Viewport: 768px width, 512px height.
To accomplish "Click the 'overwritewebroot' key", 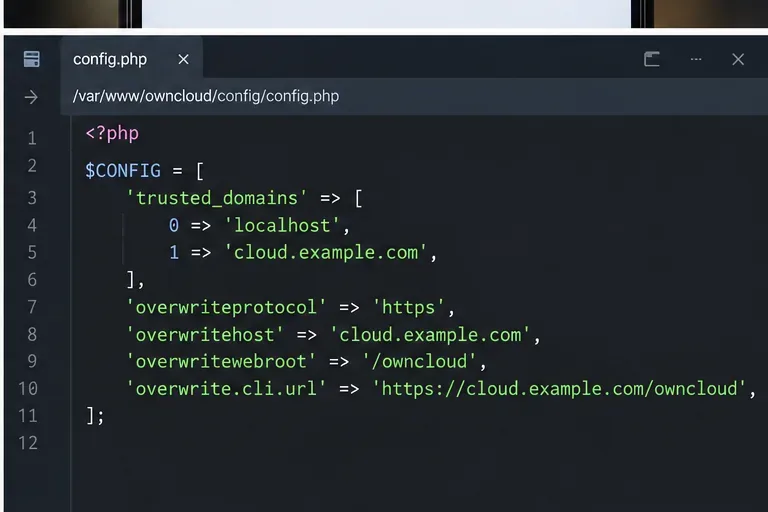I will 221,362.
